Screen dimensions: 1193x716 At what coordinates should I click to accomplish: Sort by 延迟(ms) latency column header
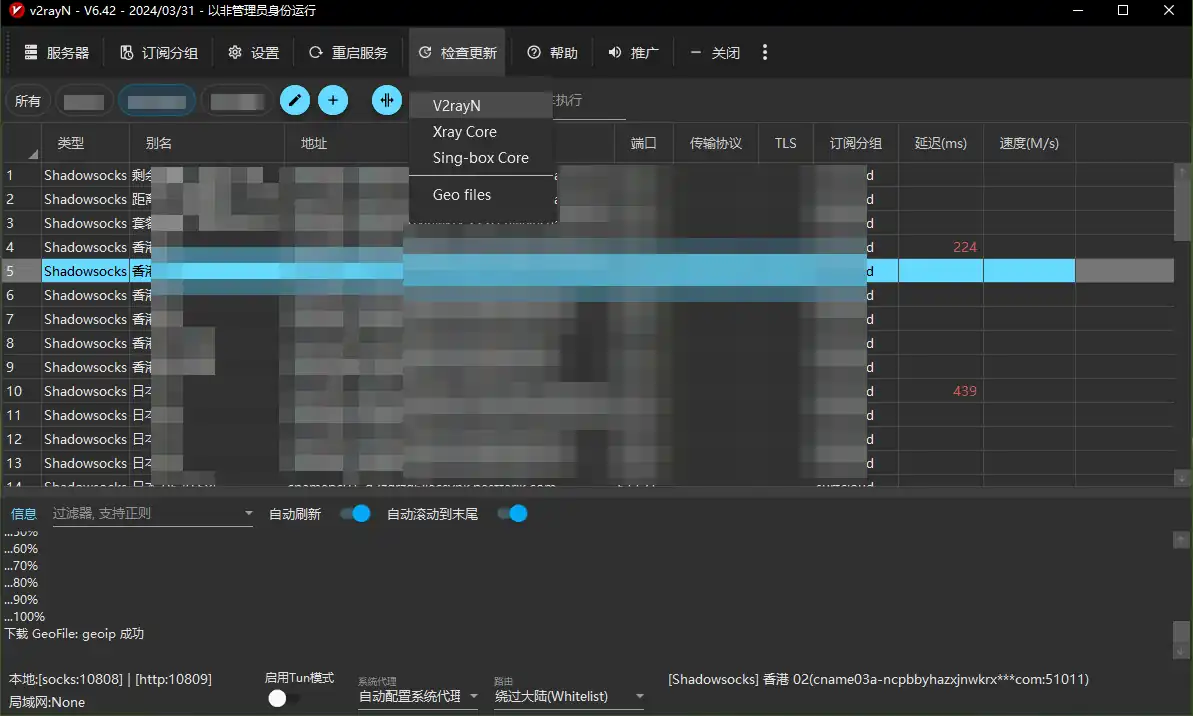click(x=940, y=143)
